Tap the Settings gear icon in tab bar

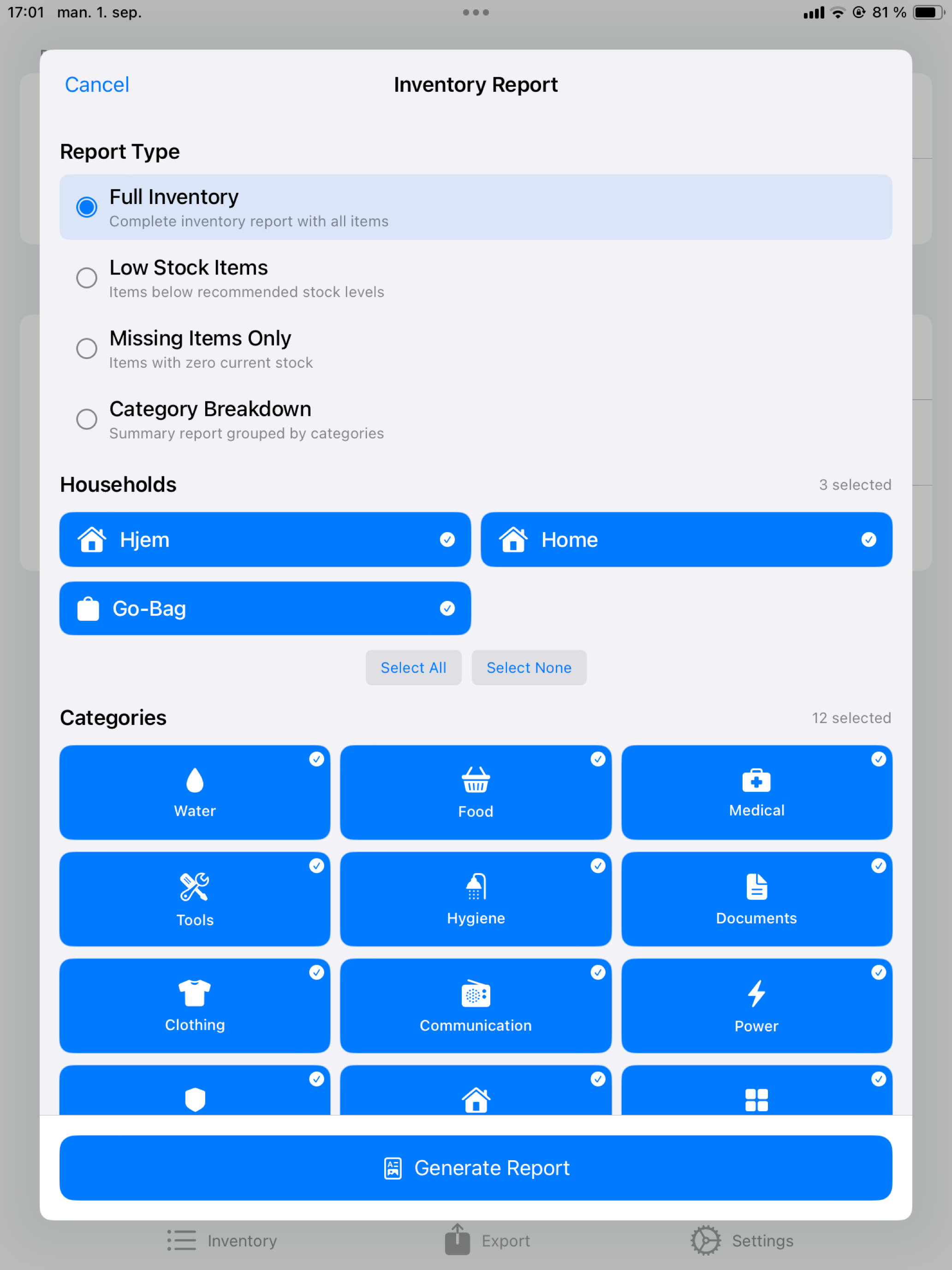tap(705, 1241)
